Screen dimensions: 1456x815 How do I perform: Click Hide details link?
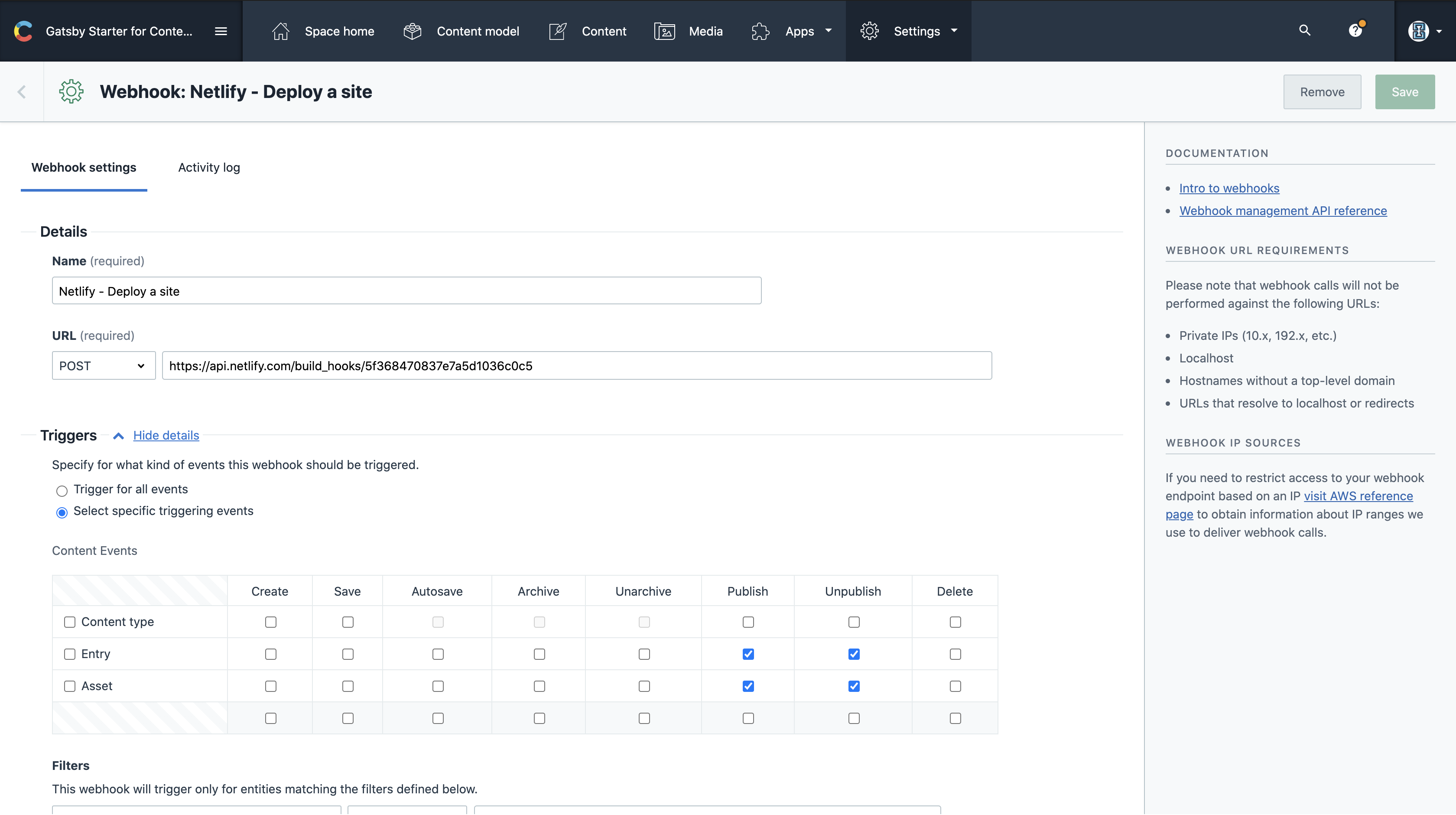(x=166, y=436)
